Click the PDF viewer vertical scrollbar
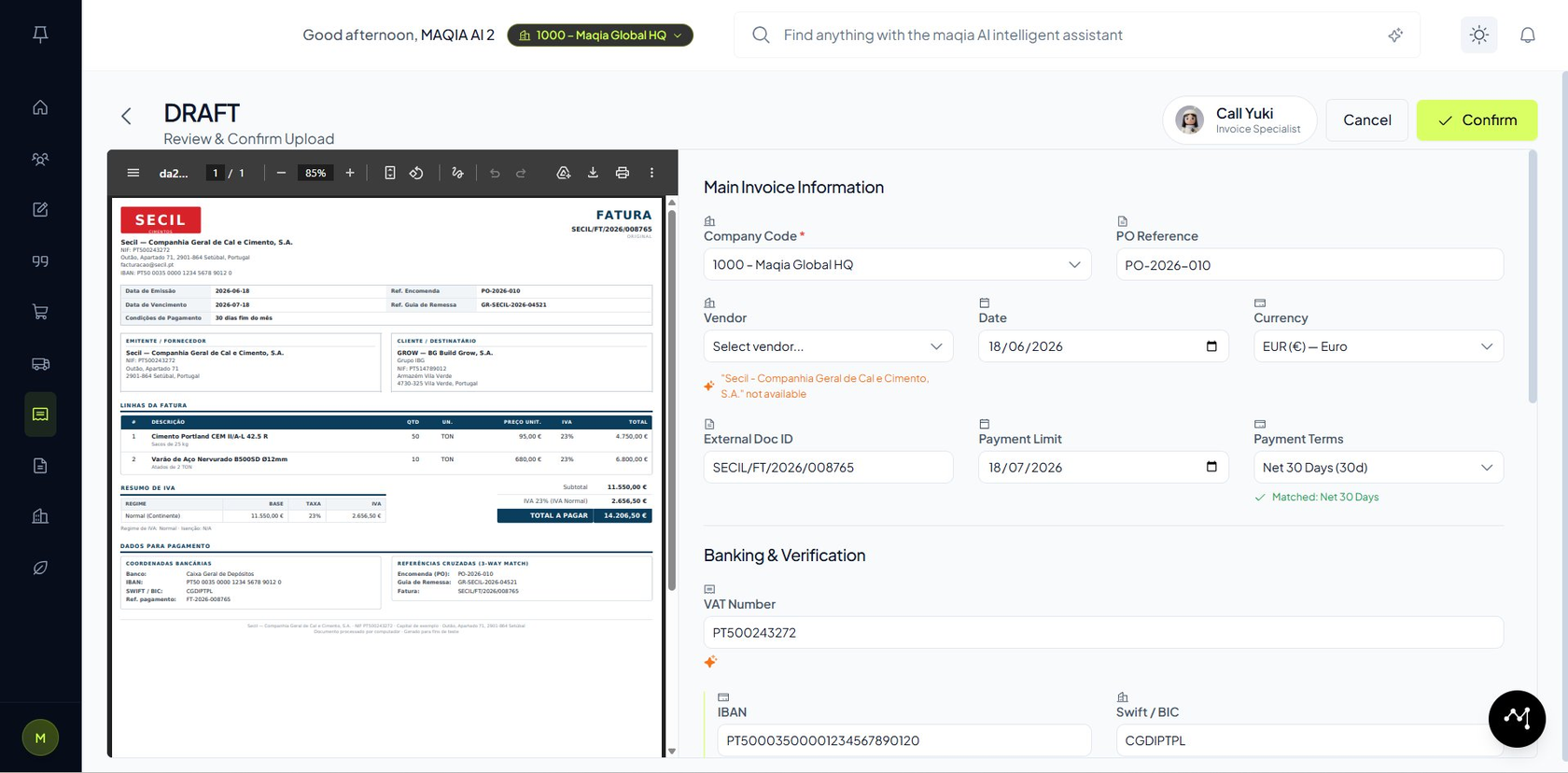Screen dimensions: 1568x773 672,400
